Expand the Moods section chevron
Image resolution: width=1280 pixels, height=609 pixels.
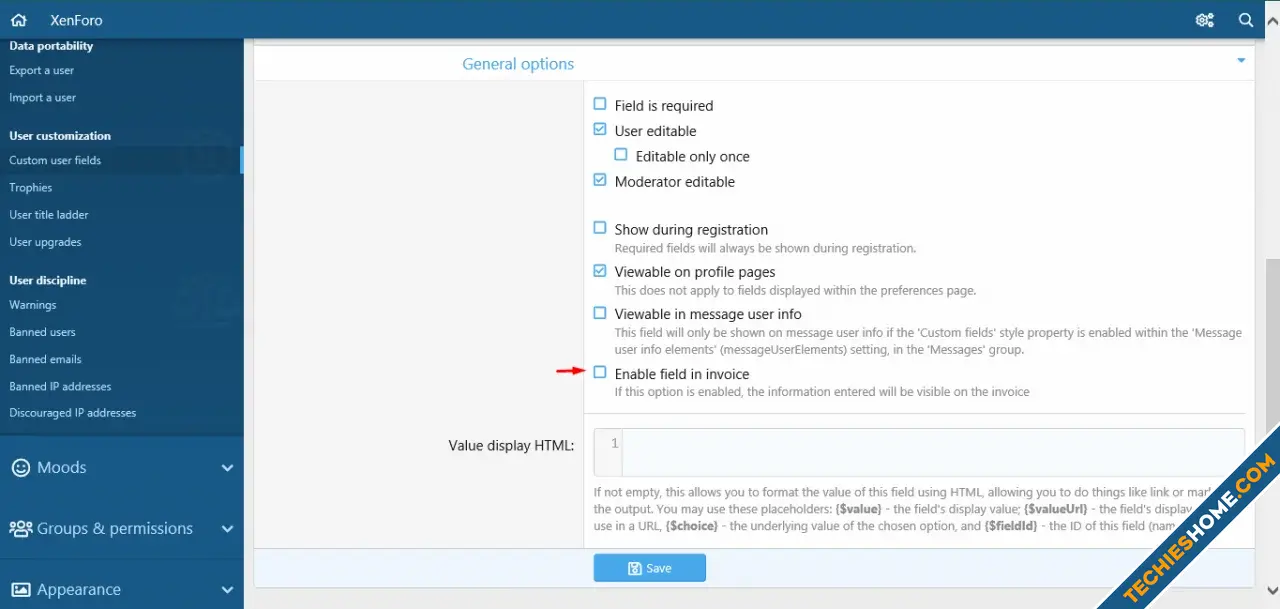(227, 468)
